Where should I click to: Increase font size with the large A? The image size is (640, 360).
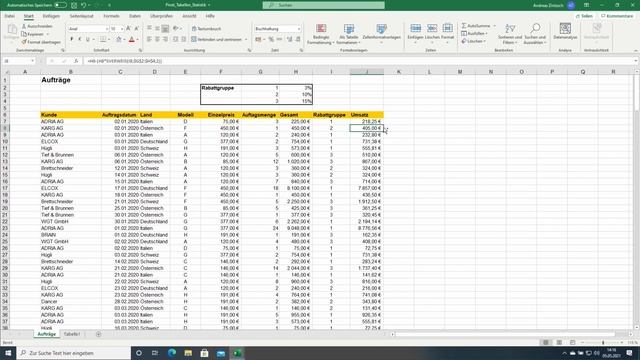(x=128, y=29)
